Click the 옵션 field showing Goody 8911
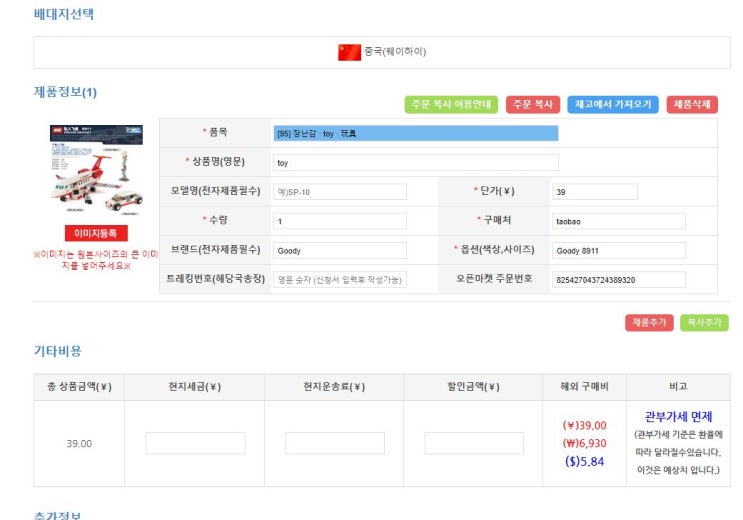The height and width of the screenshot is (520, 743). 618,251
